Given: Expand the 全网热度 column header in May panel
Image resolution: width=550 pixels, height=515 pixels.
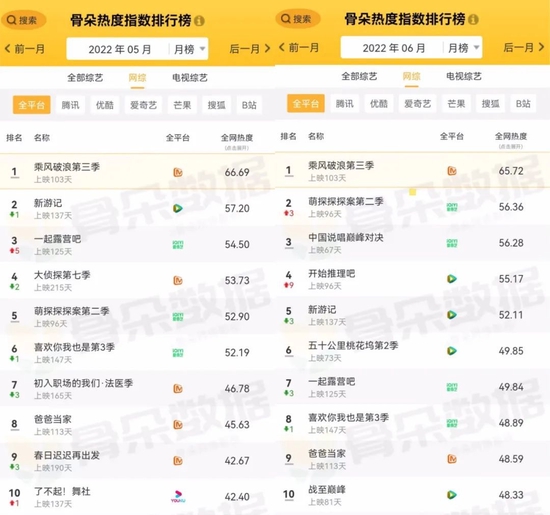Looking at the screenshot, I should tap(237, 141).
